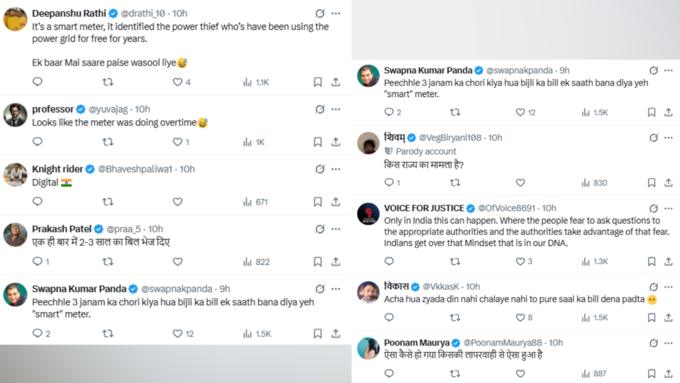Screen dimensions: 680x383
Task: Share Poonam Maurya's tweet
Action: coord(668,373)
